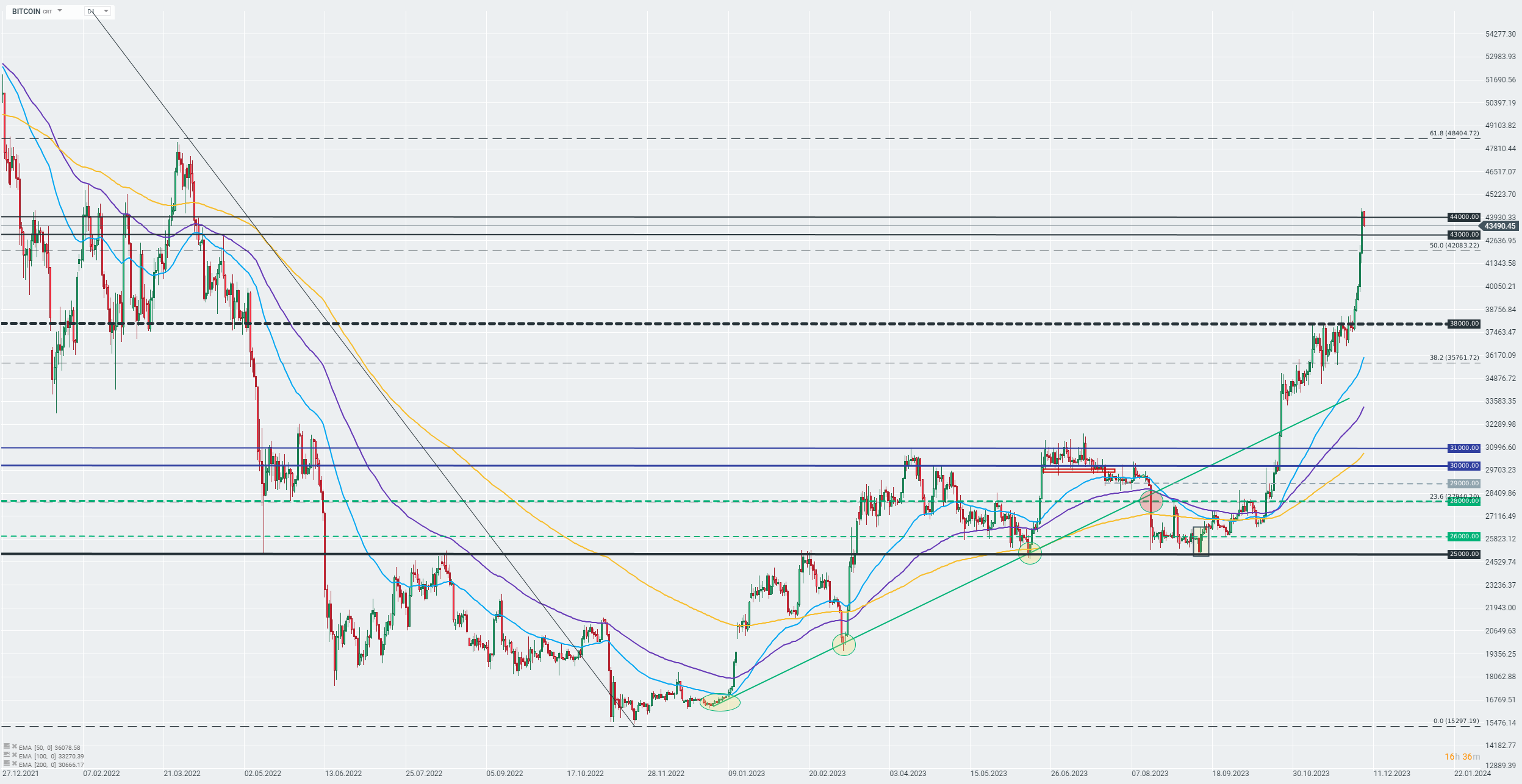The image size is (1522, 784).
Task: Open settings icon for EMA 200 indicator
Action: [x=7, y=763]
